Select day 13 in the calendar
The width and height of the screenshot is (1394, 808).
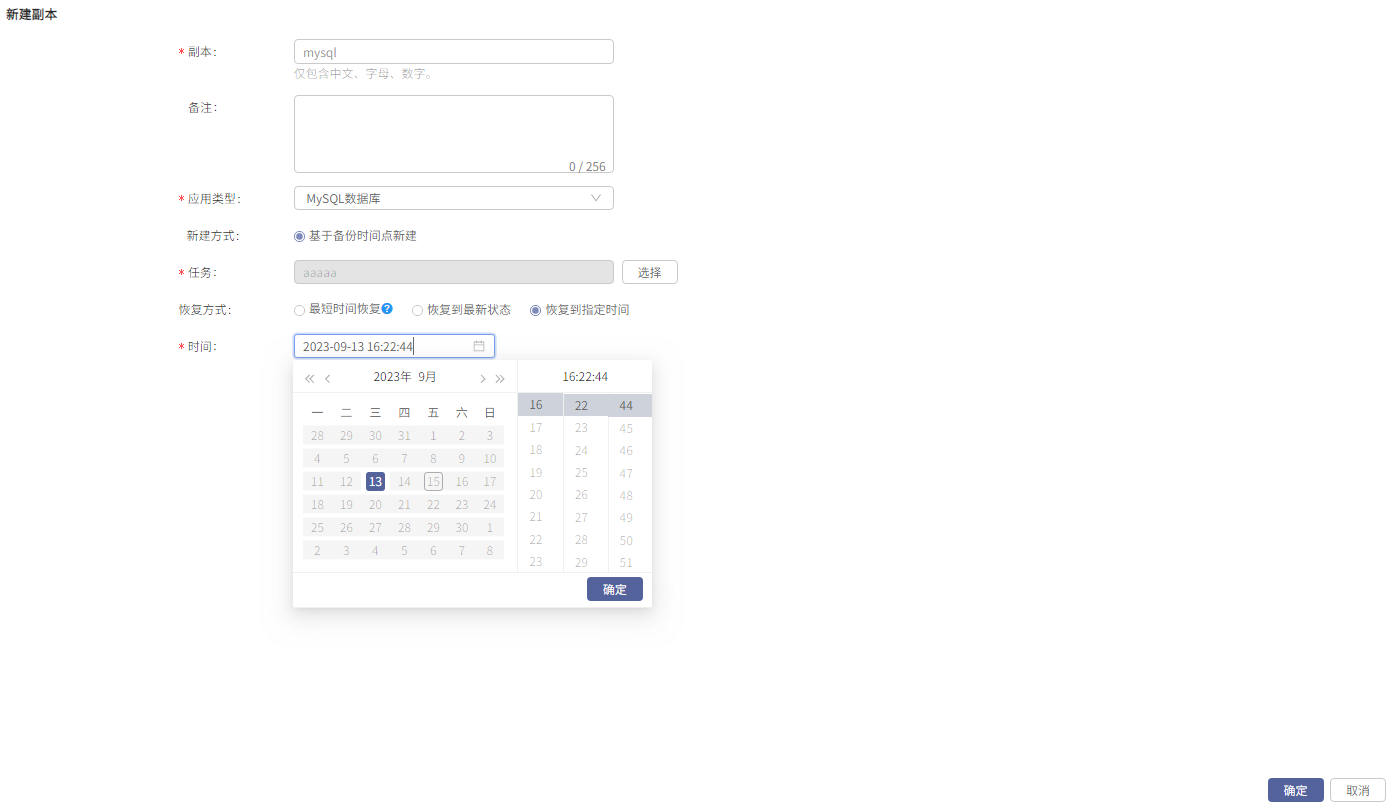tap(375, 481)
